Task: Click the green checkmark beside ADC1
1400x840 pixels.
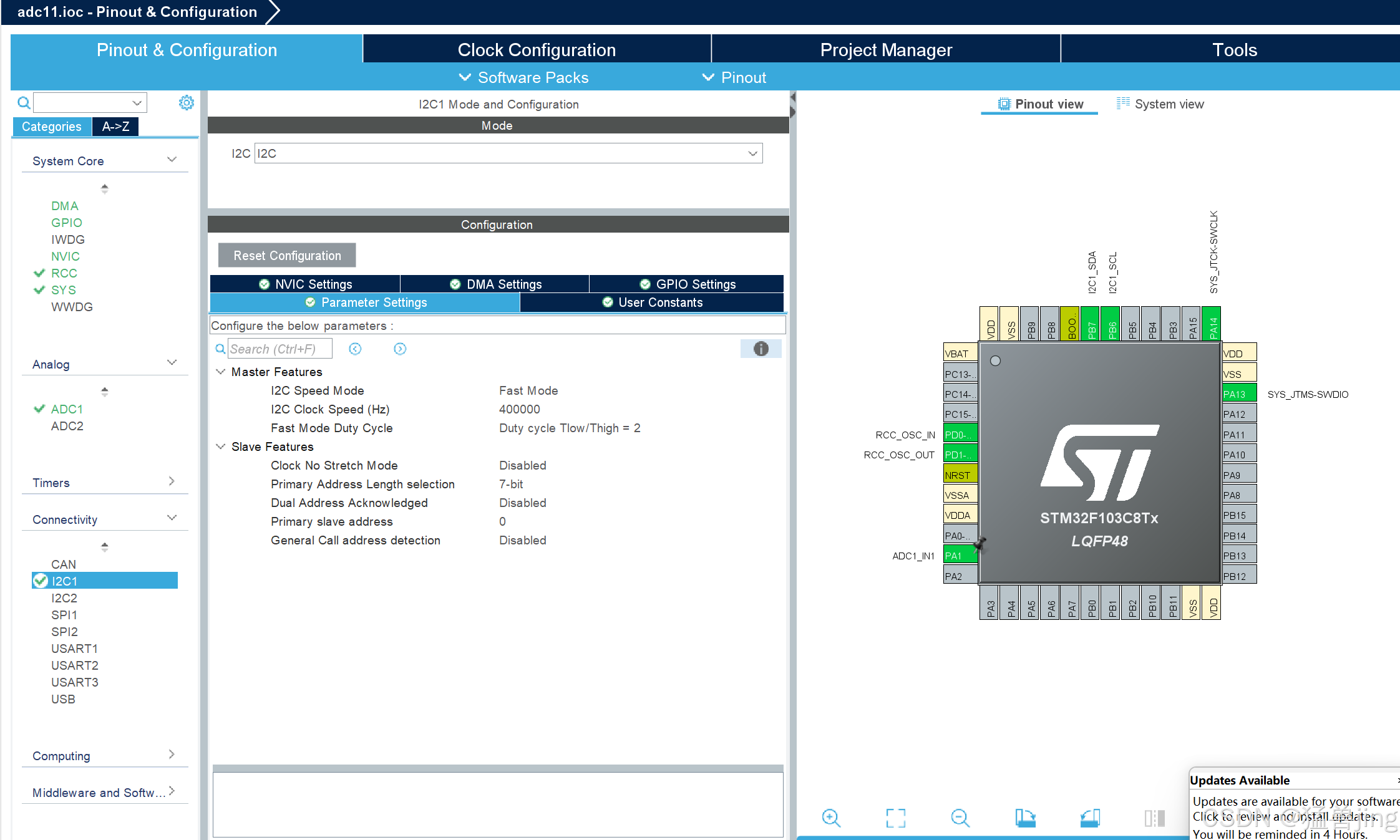Action: click(x=39, y=409)
